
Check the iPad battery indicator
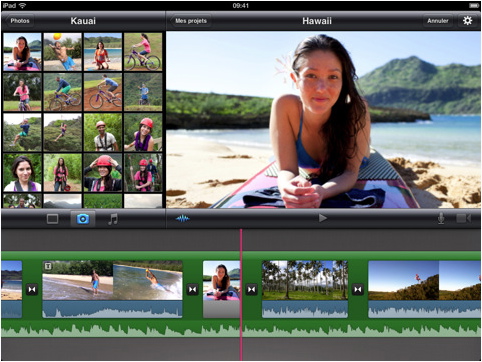point(473,6)
